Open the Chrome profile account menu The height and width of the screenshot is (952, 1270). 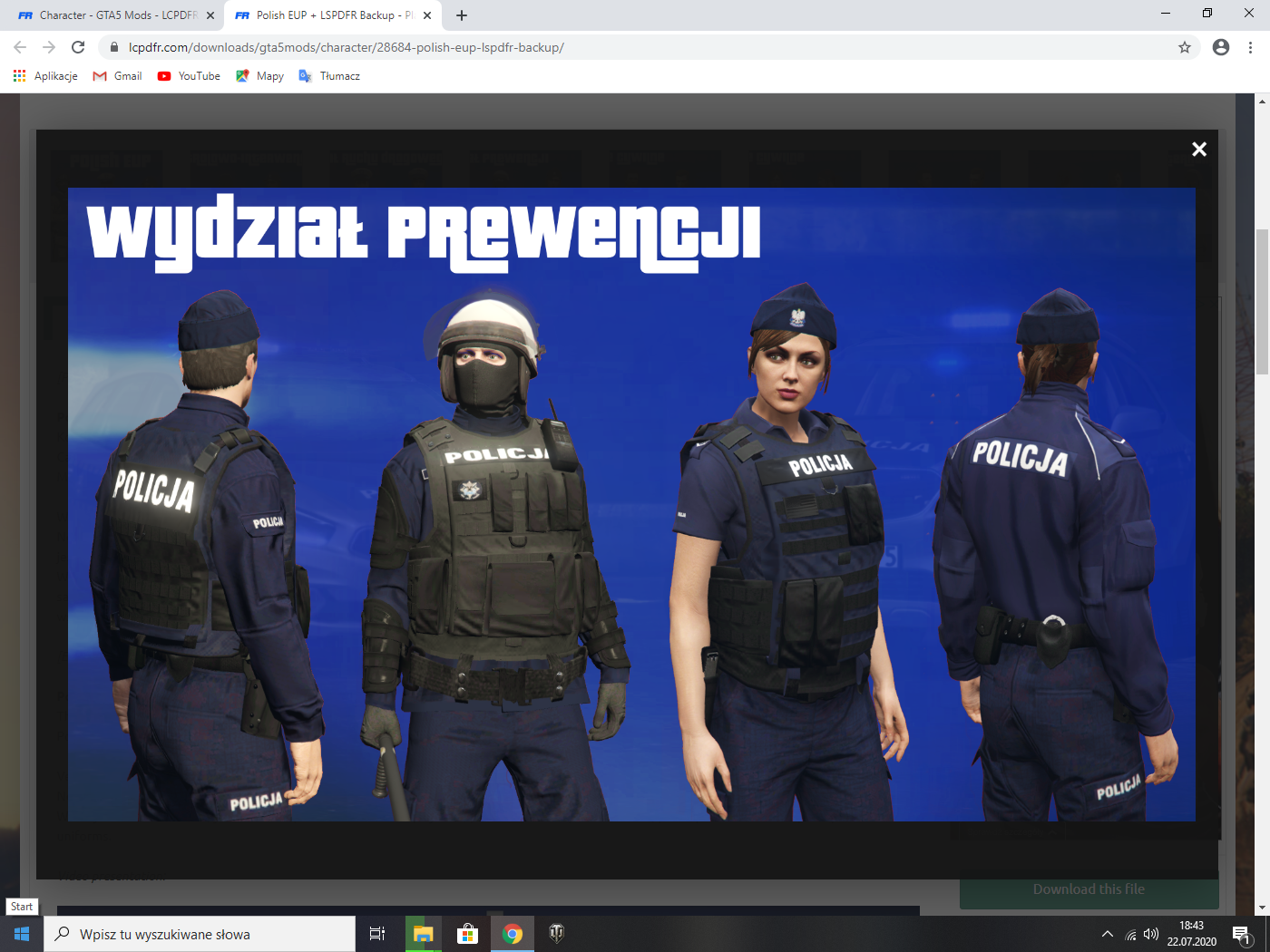(1221, 47)
